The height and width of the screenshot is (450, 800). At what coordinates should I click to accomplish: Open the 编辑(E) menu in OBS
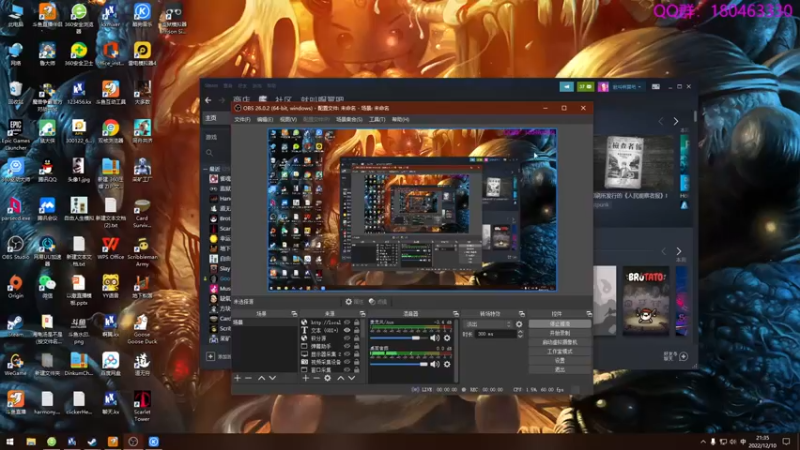(x=265, y=119)
